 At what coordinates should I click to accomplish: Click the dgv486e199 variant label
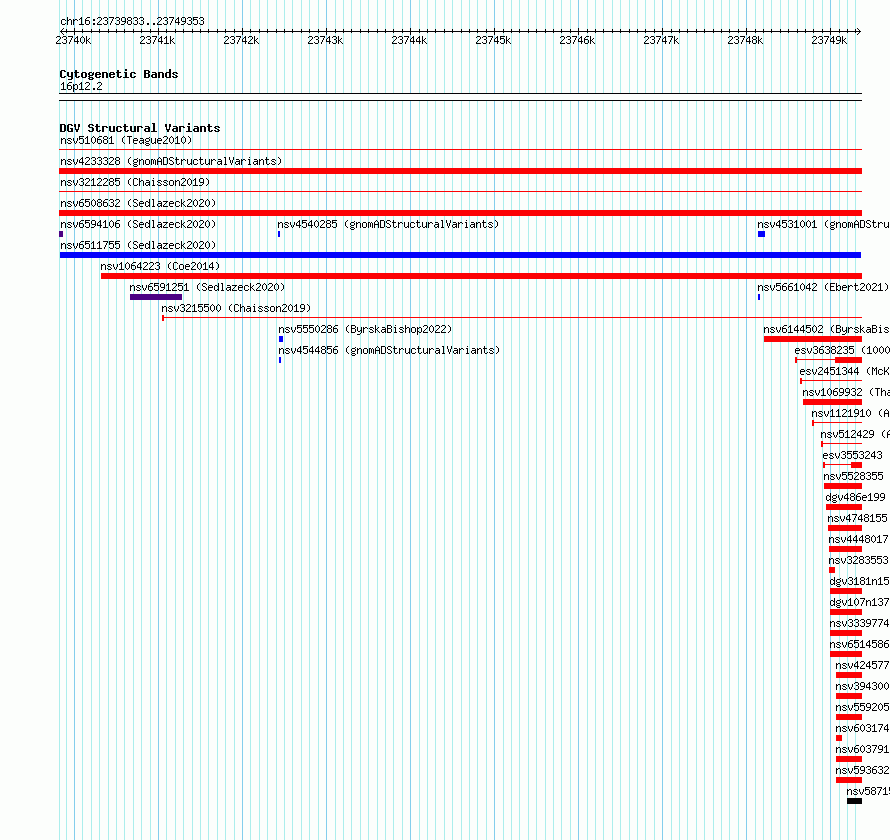[855, 497]
